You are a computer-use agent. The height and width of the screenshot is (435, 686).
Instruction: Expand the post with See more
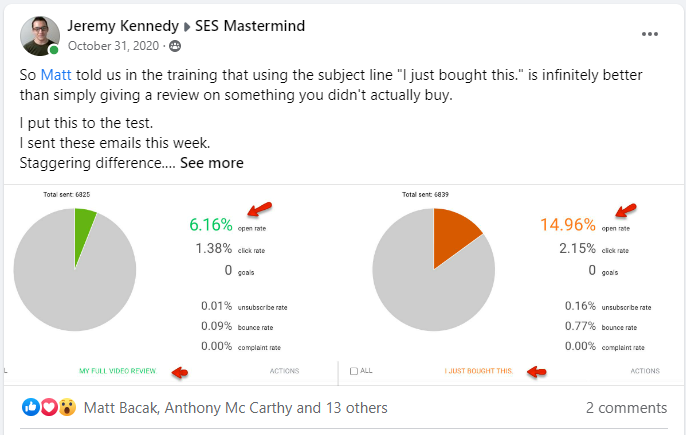pos(212,163)
